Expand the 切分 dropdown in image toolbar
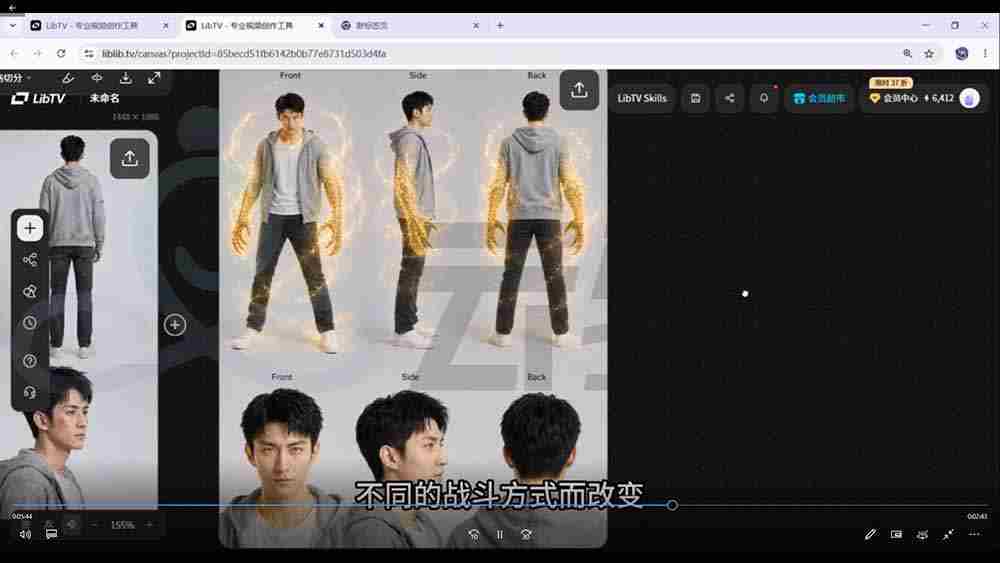 (15, 78)
